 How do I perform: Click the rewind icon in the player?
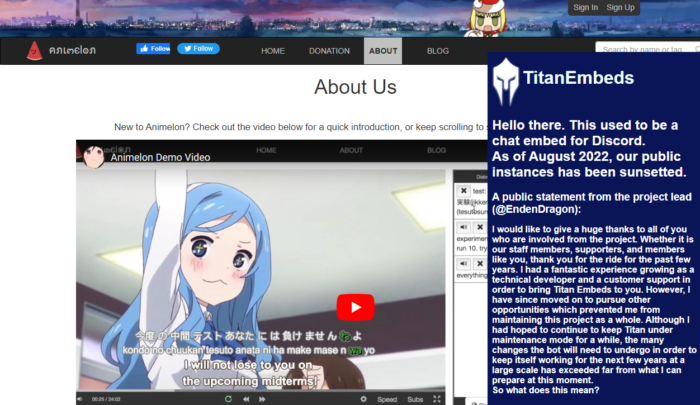click(246, 399)
